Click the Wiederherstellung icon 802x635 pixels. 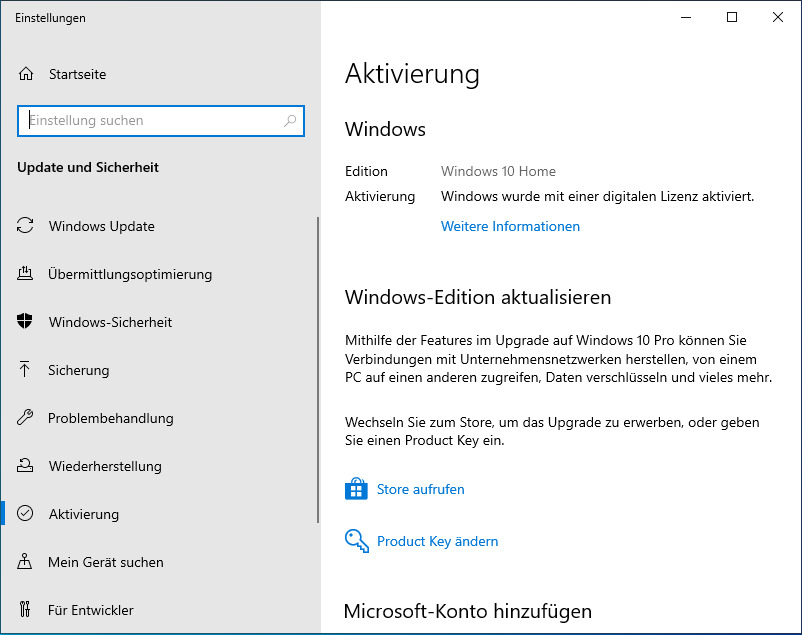[x=25, y=466]
